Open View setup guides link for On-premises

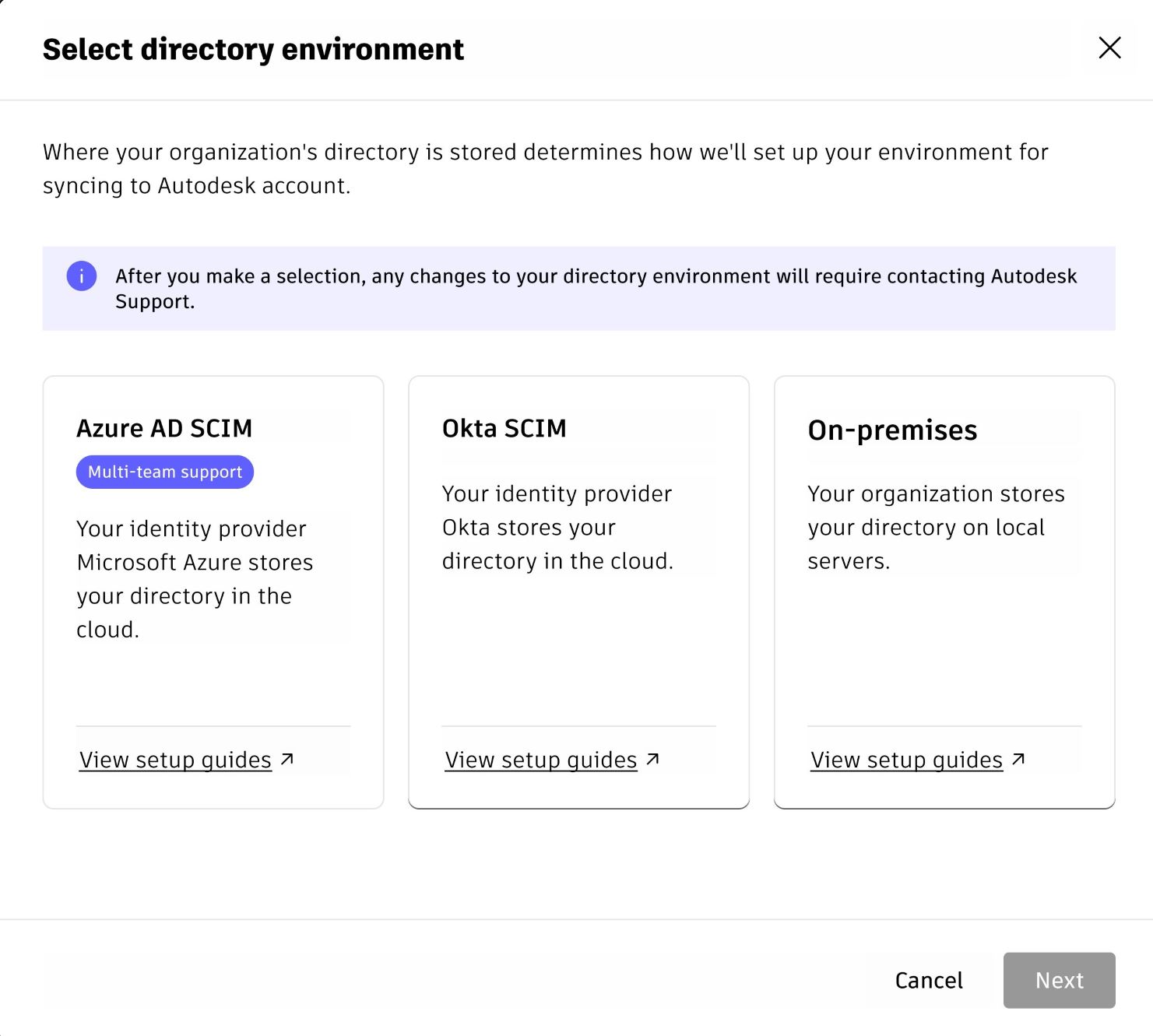pos(906,760)
